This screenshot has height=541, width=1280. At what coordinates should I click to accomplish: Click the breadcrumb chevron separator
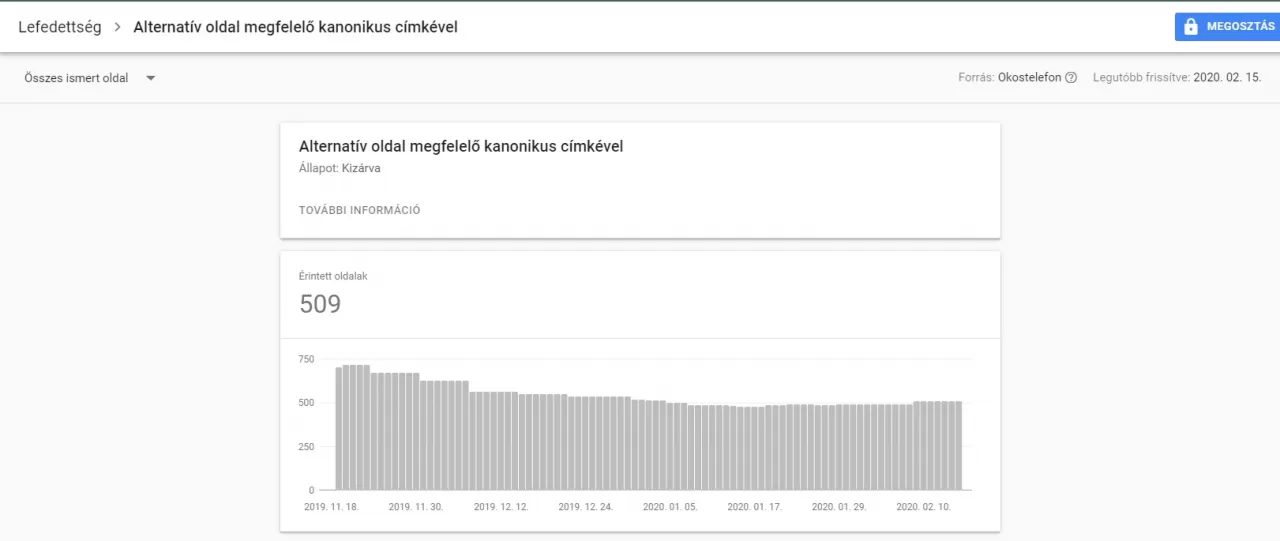[117, 28]
